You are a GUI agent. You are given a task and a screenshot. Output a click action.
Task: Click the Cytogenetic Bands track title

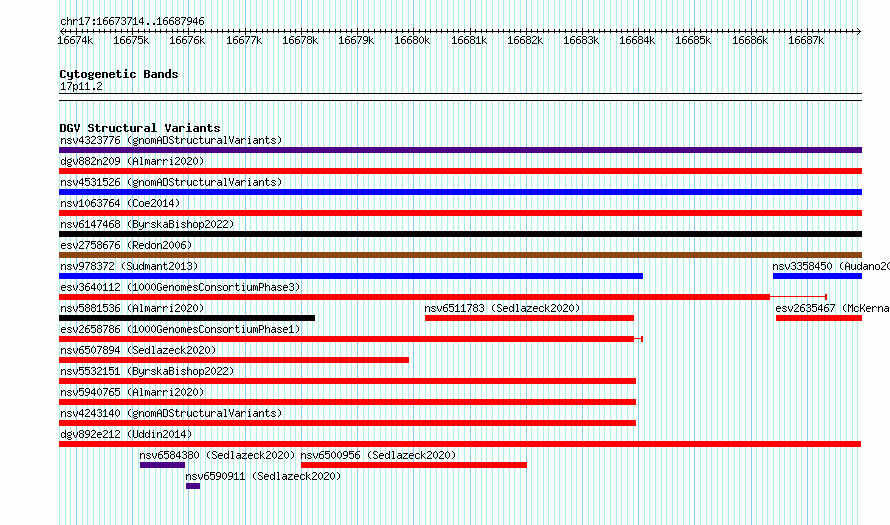tap(119, 74)
